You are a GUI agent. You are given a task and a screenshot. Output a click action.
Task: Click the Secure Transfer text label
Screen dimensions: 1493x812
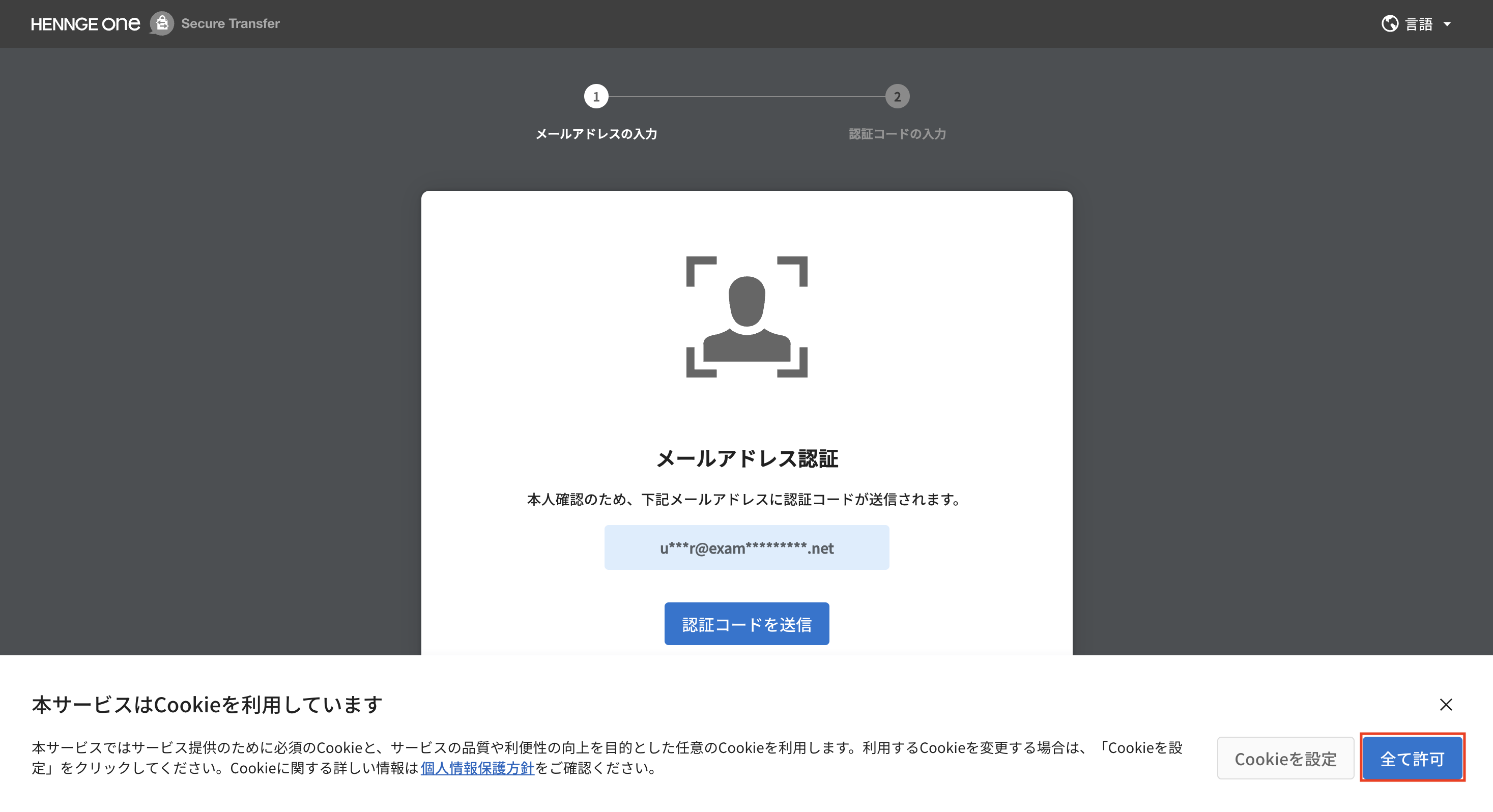click(x=231, y=24)
